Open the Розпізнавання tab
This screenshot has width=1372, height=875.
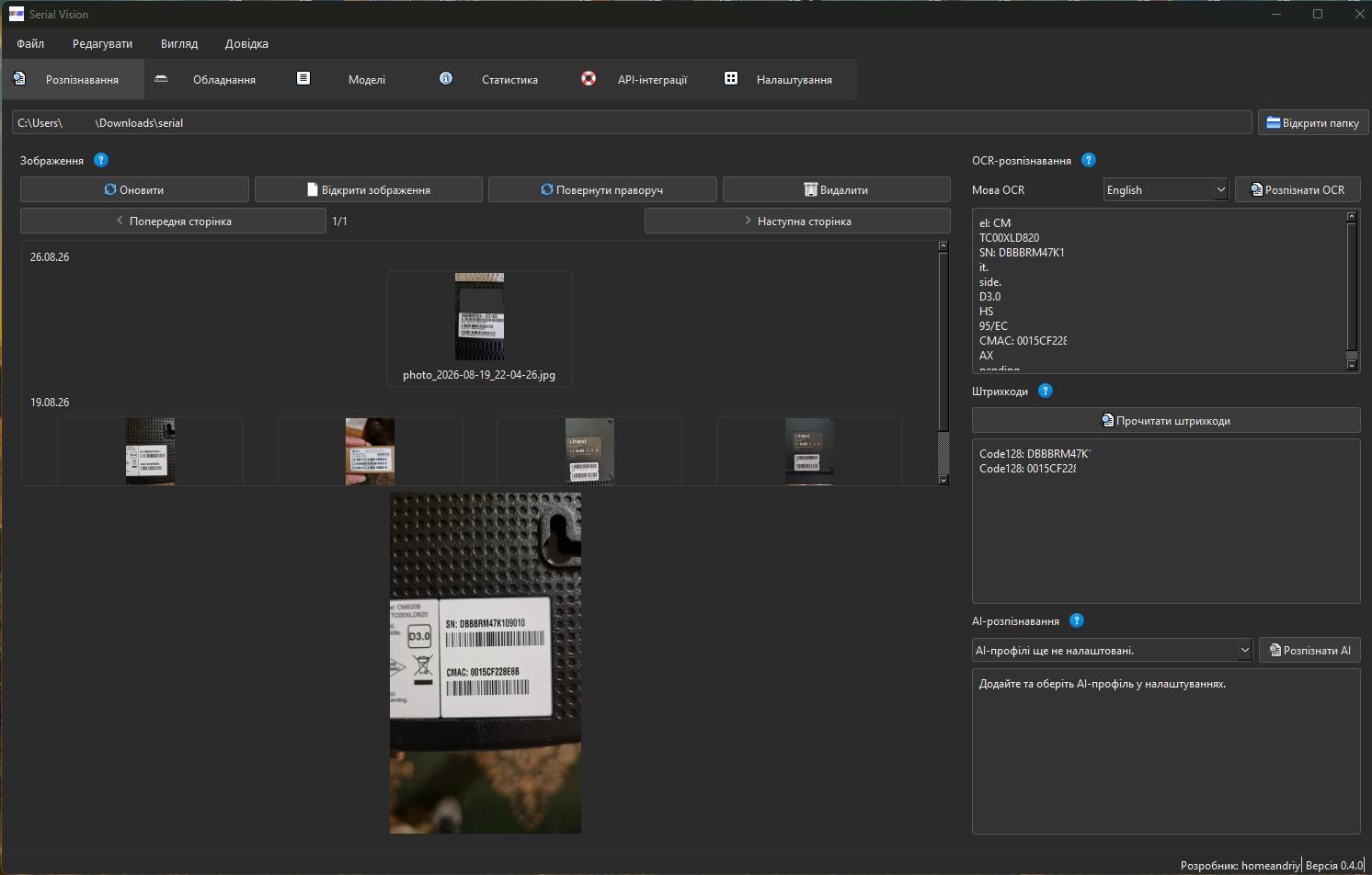[73, 79]
